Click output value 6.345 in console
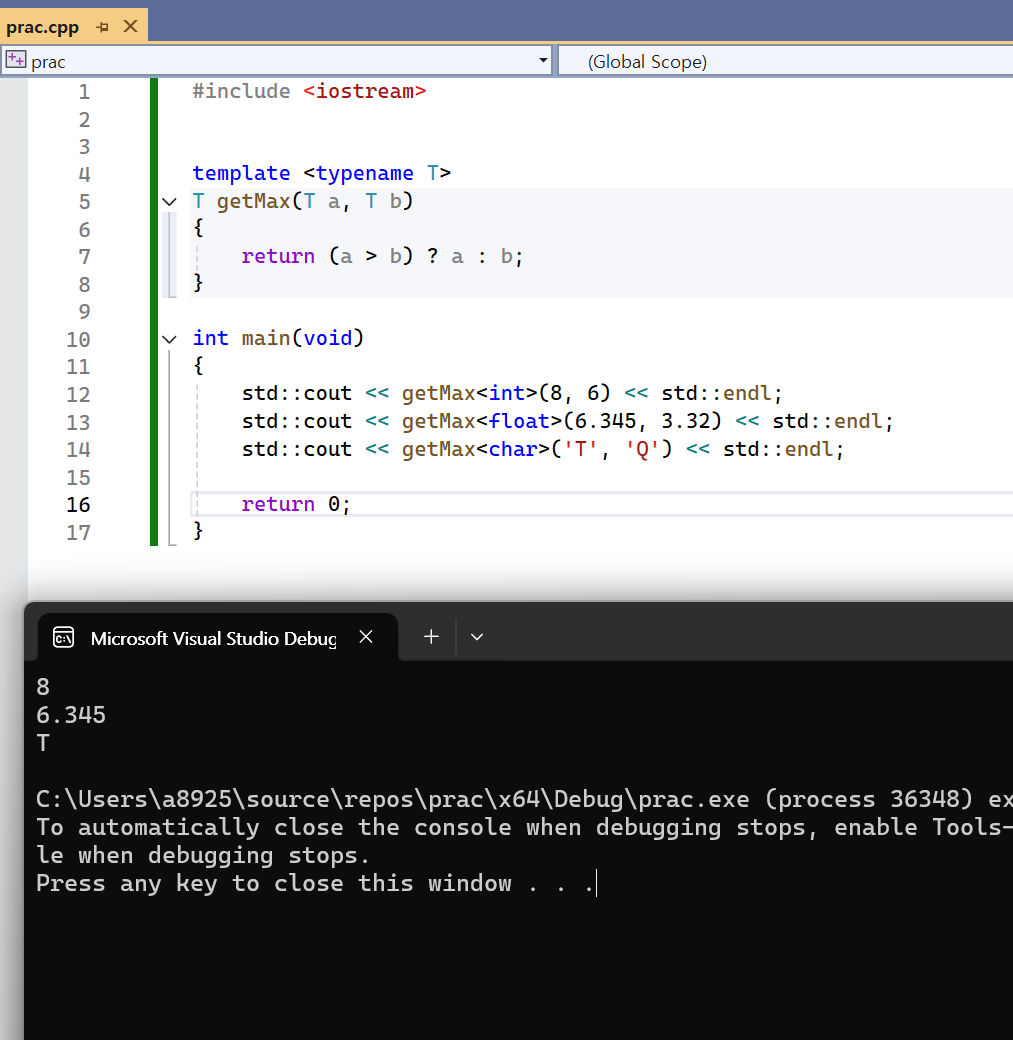 coord(71,715)
